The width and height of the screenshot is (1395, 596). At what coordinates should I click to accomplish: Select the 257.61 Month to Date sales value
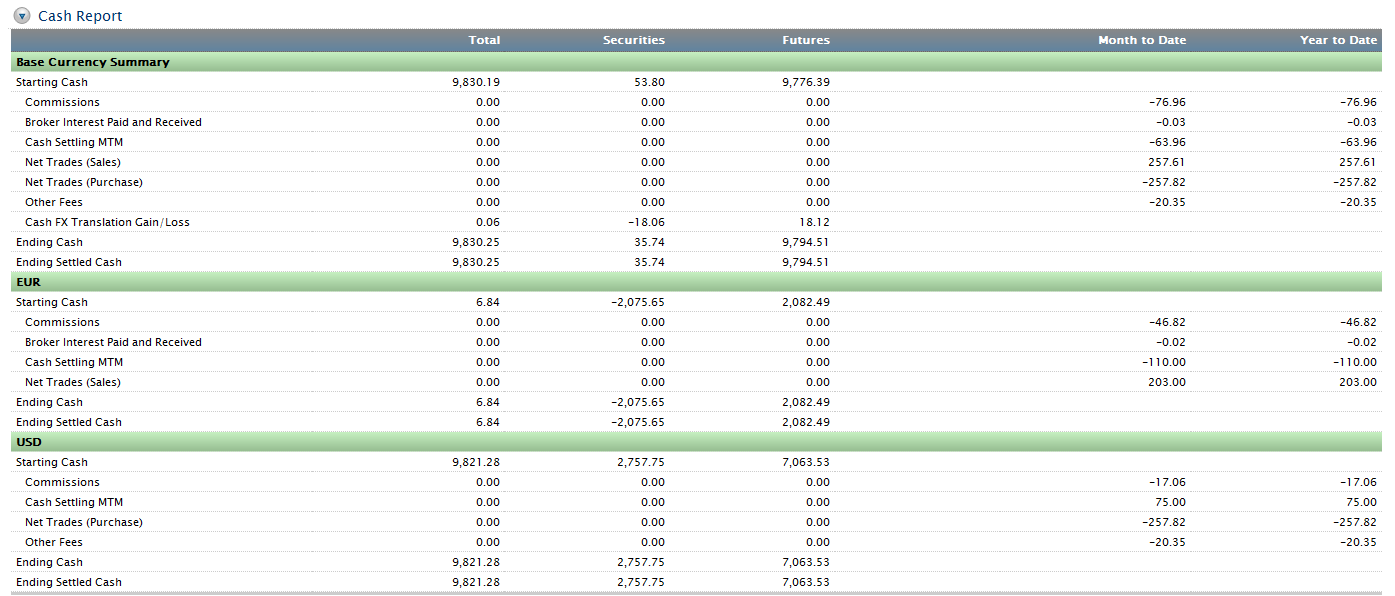(x=1167, y=162)
